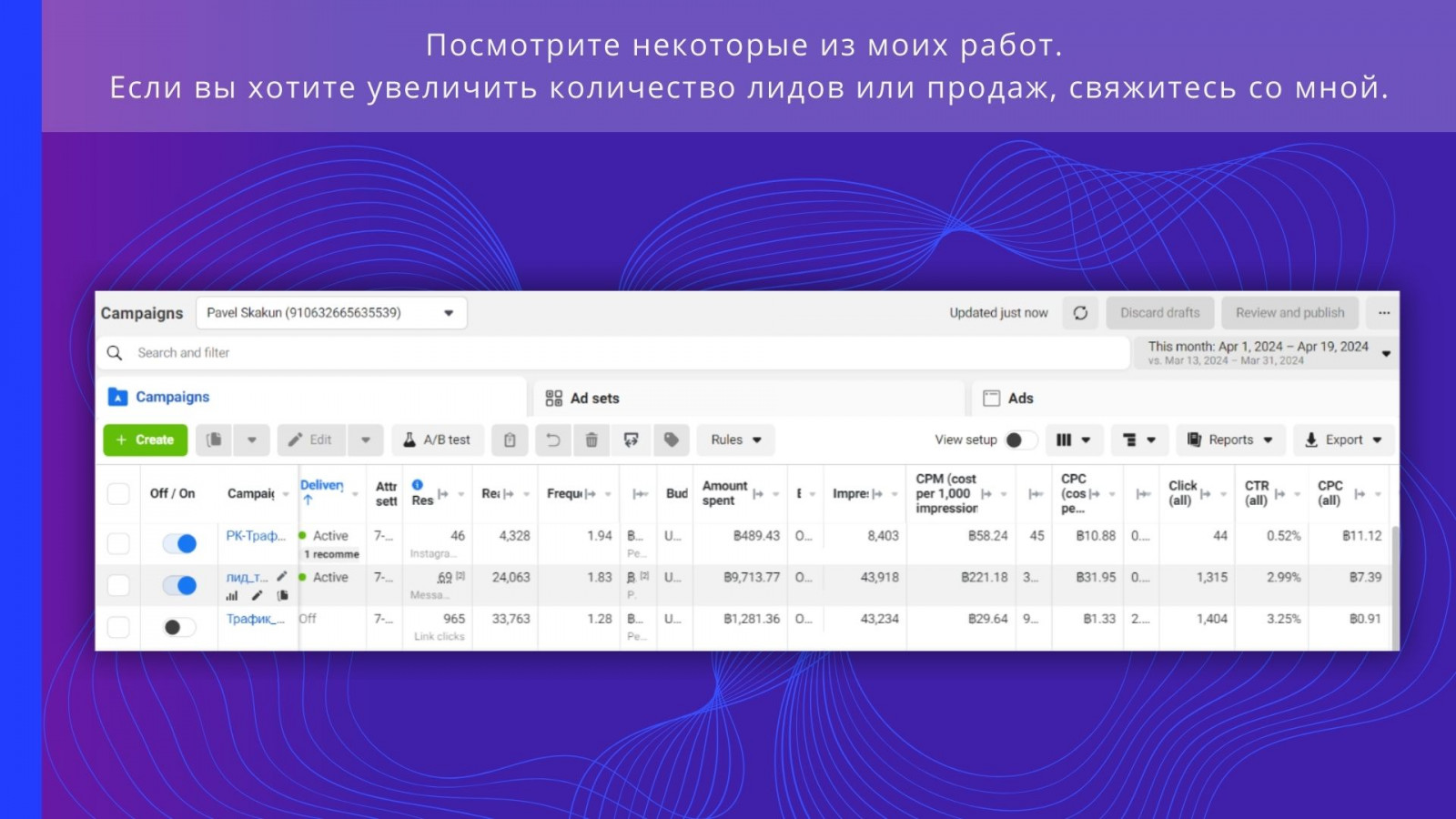Turn off the лид_т campaign switch
Viewport: 1456px width, 819px height.
(x=179, y=585)
